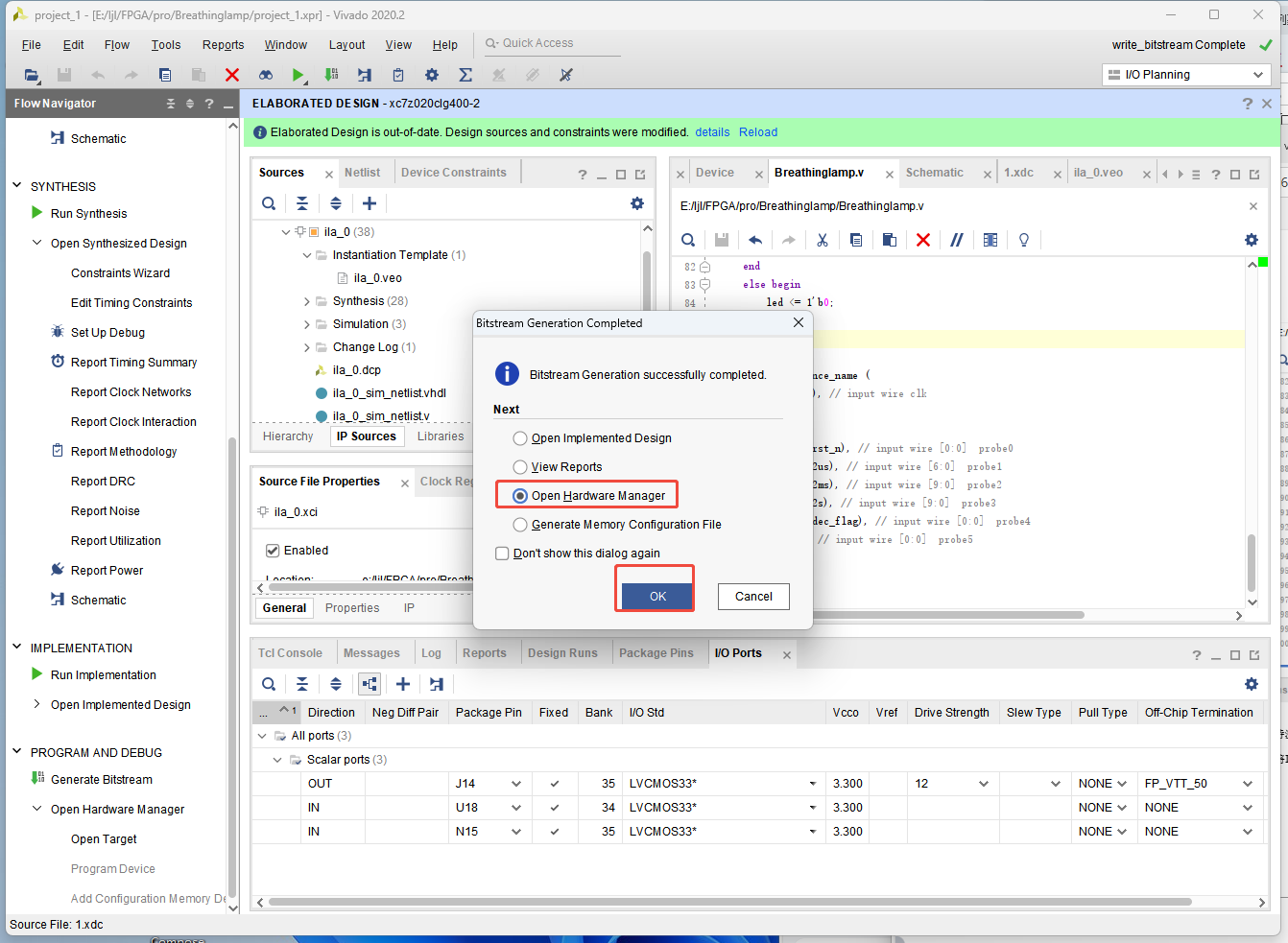The image size is (1288, 943).
Task: Open I/O Std dropdown for the OUT port
Action: [812, 784]
